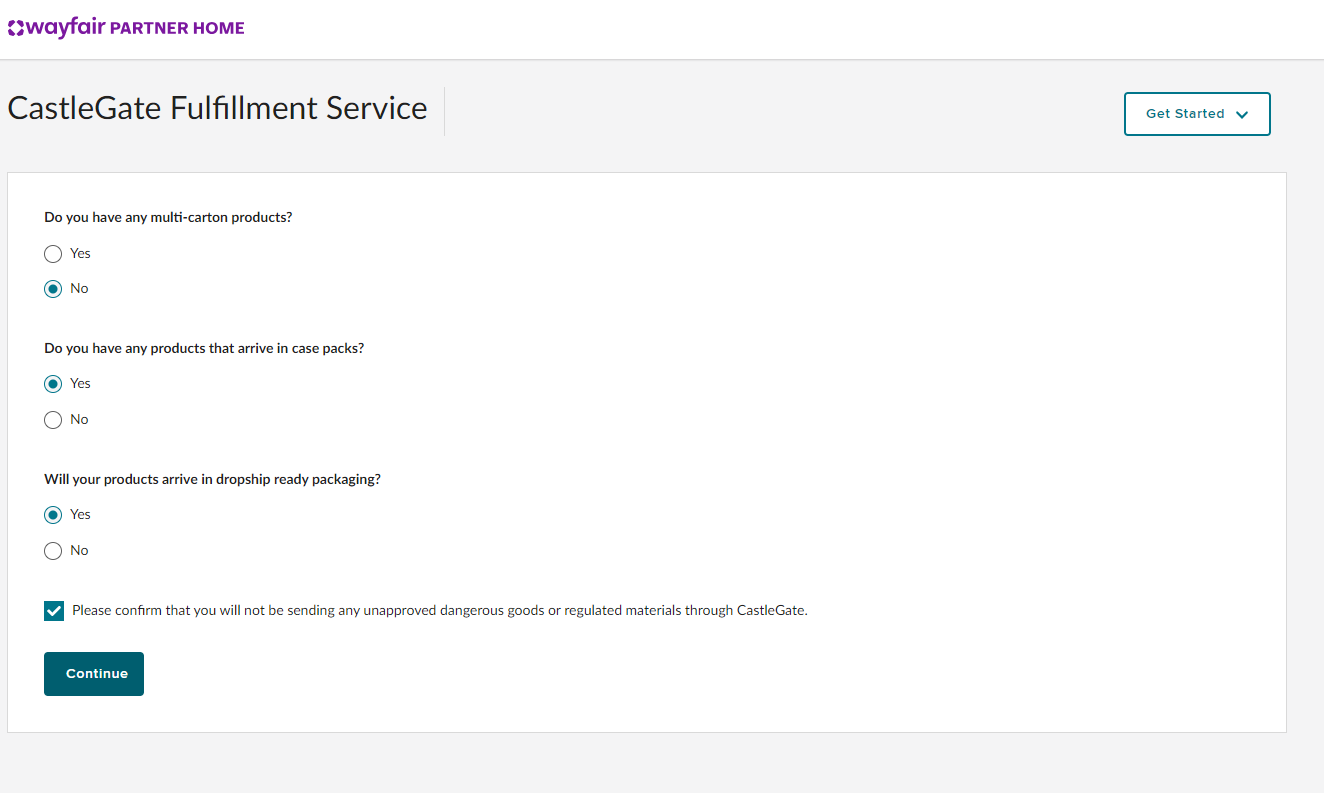
Task: Click the CastleGate Fulfillment Service heading
Action: pos(217,108)
